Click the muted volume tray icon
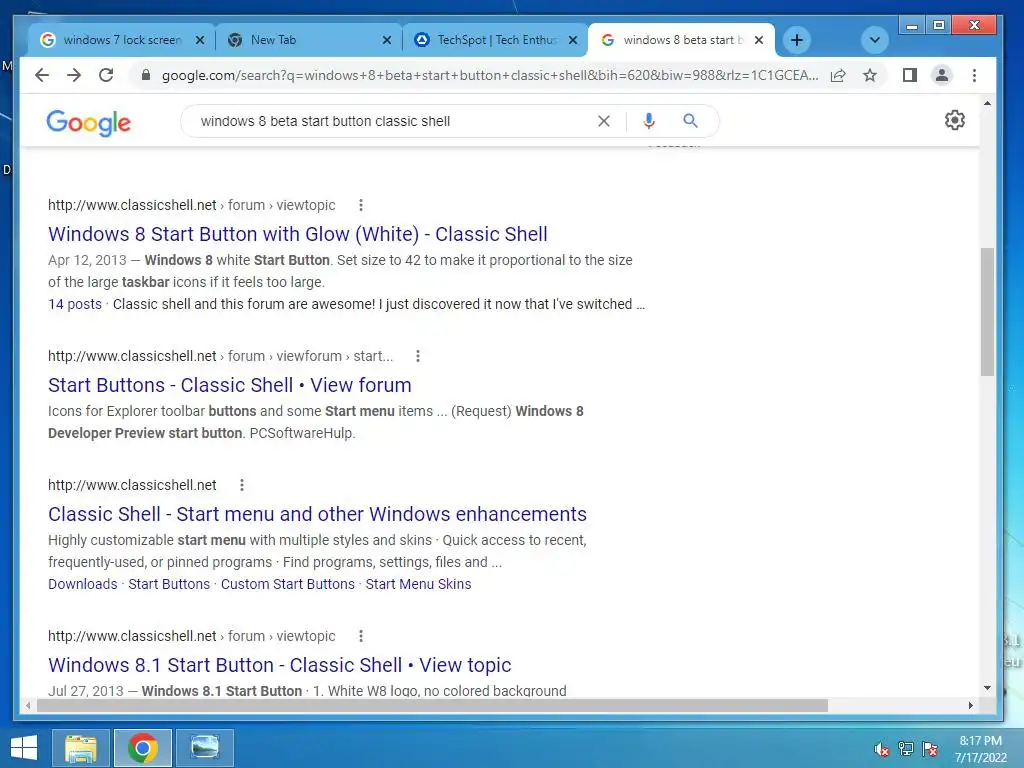The image size is (1024, 768). (x=882, y=749)
